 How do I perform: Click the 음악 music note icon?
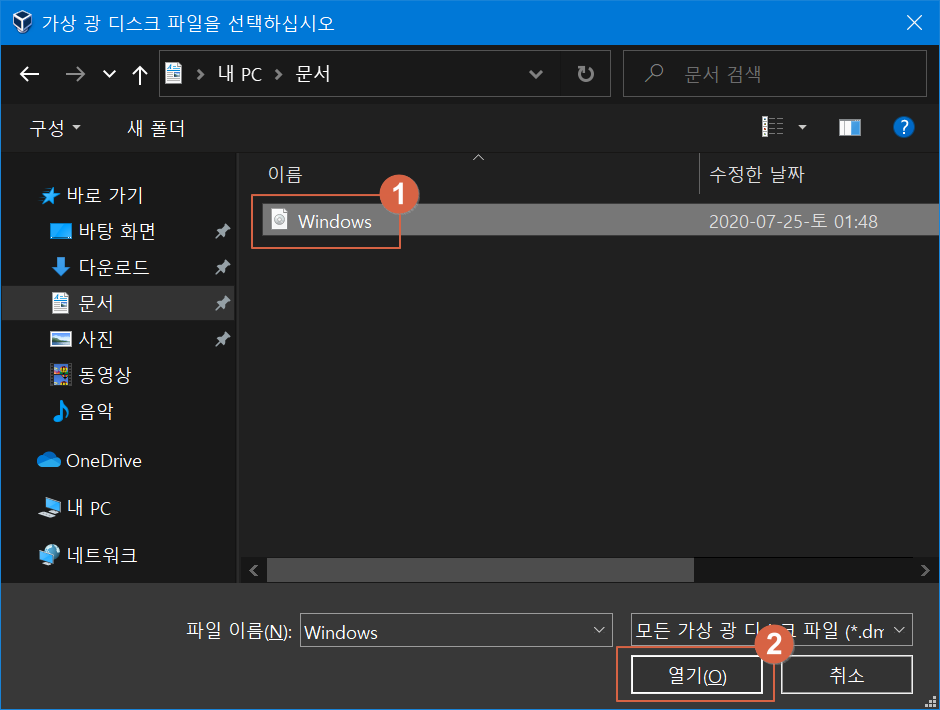(61, 411)
